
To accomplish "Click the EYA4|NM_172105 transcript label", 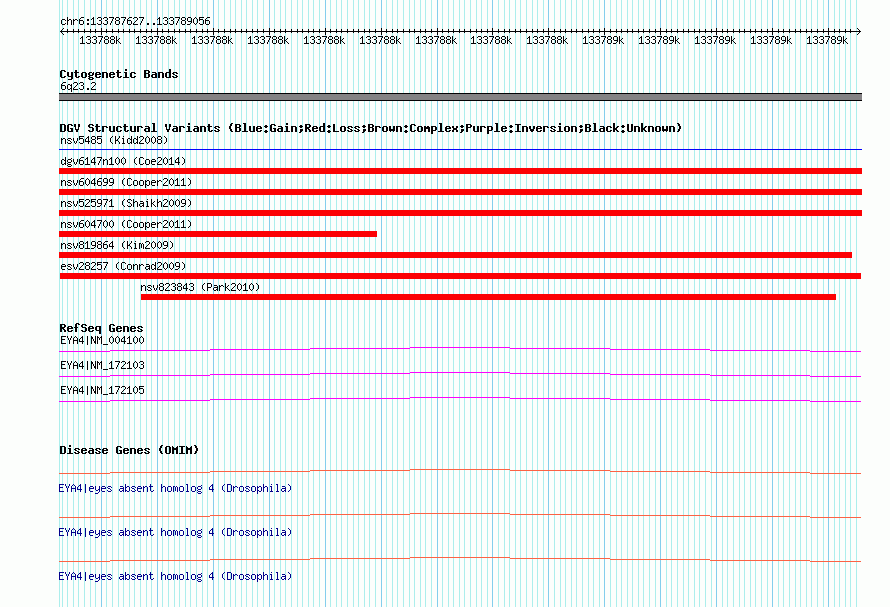I will 102,391.
